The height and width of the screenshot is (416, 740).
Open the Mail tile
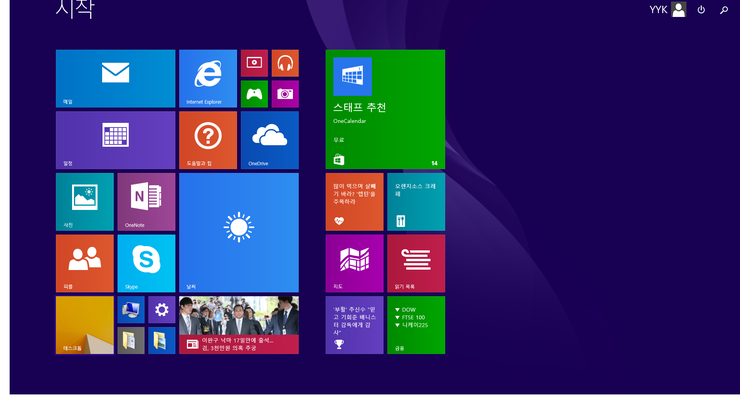click(x=116, y=79)
